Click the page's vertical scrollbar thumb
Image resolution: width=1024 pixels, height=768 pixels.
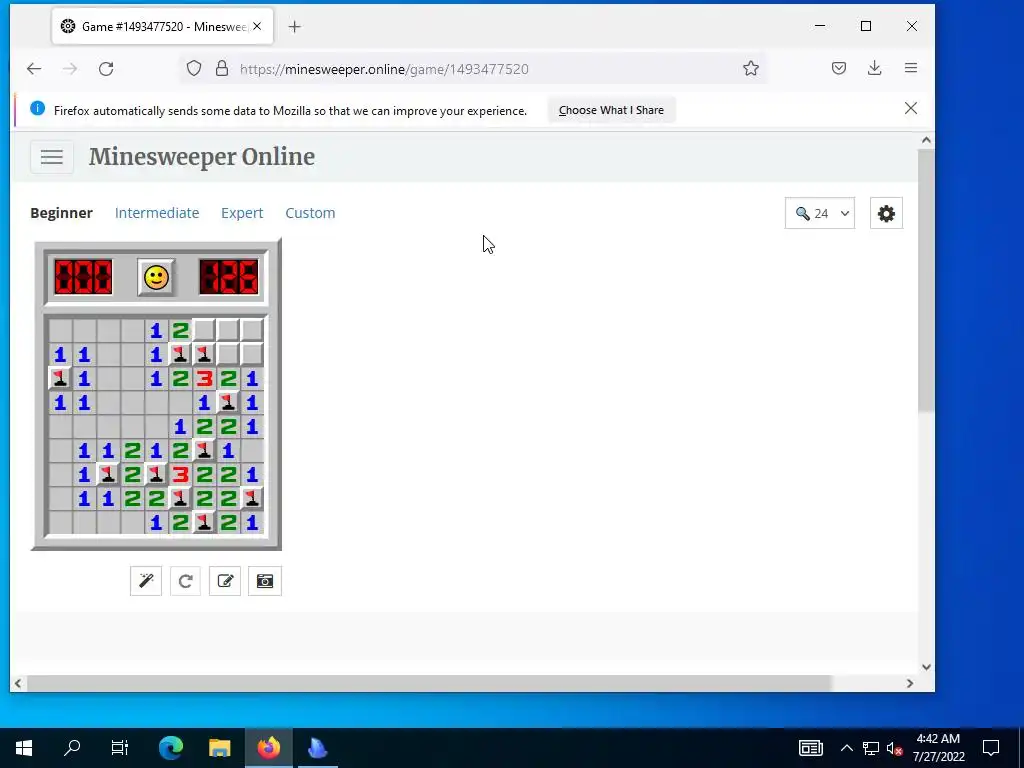925,281
